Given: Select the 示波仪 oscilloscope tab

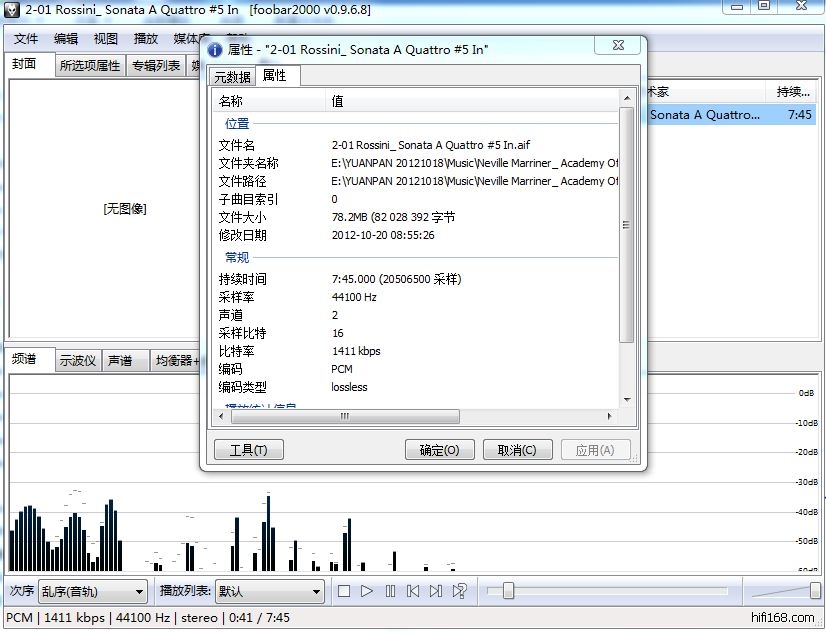Looking at the screenshot, I should pyautogui.click(x=78, y=361).
